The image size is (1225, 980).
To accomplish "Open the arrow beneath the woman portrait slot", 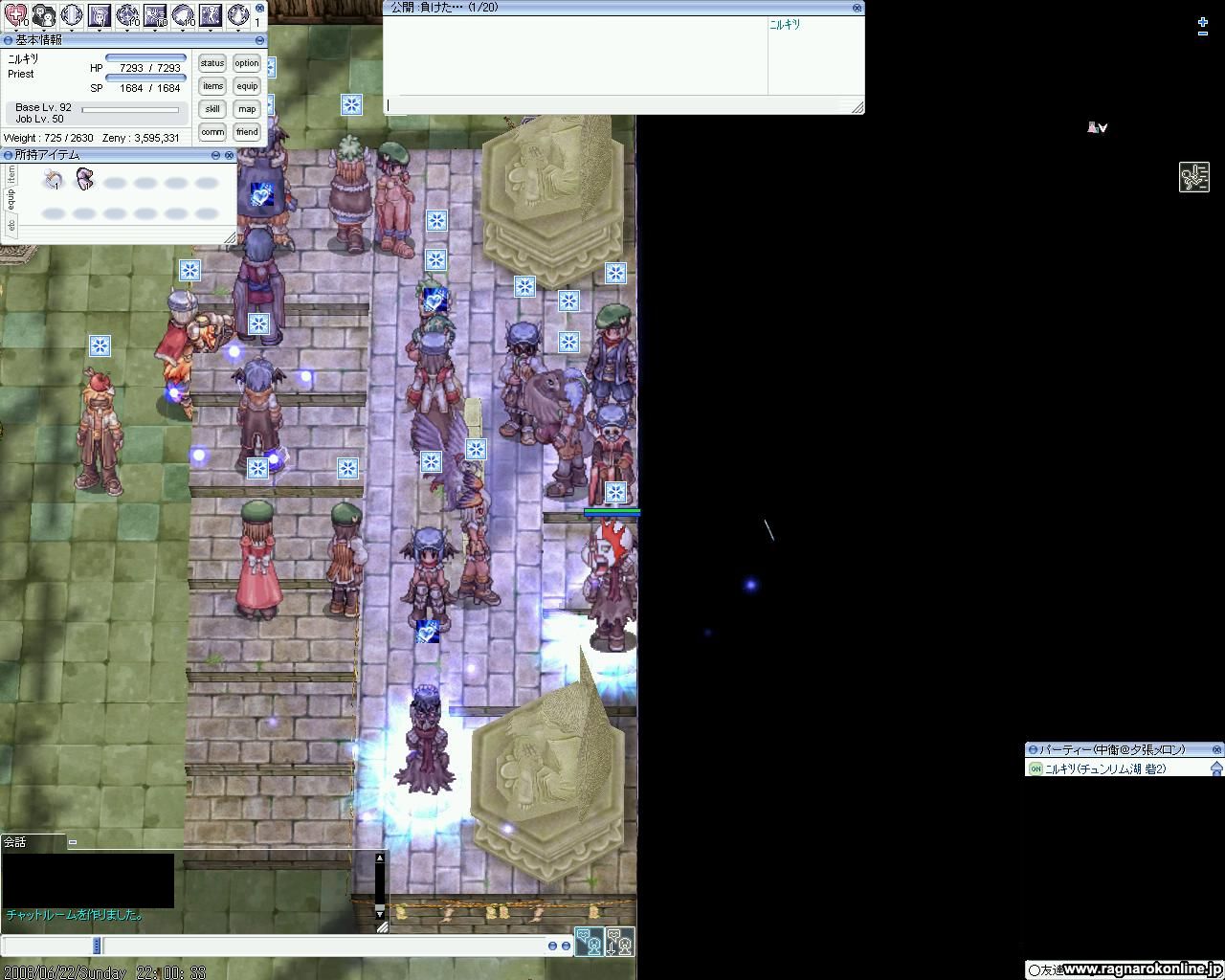I will pos(99,31).
